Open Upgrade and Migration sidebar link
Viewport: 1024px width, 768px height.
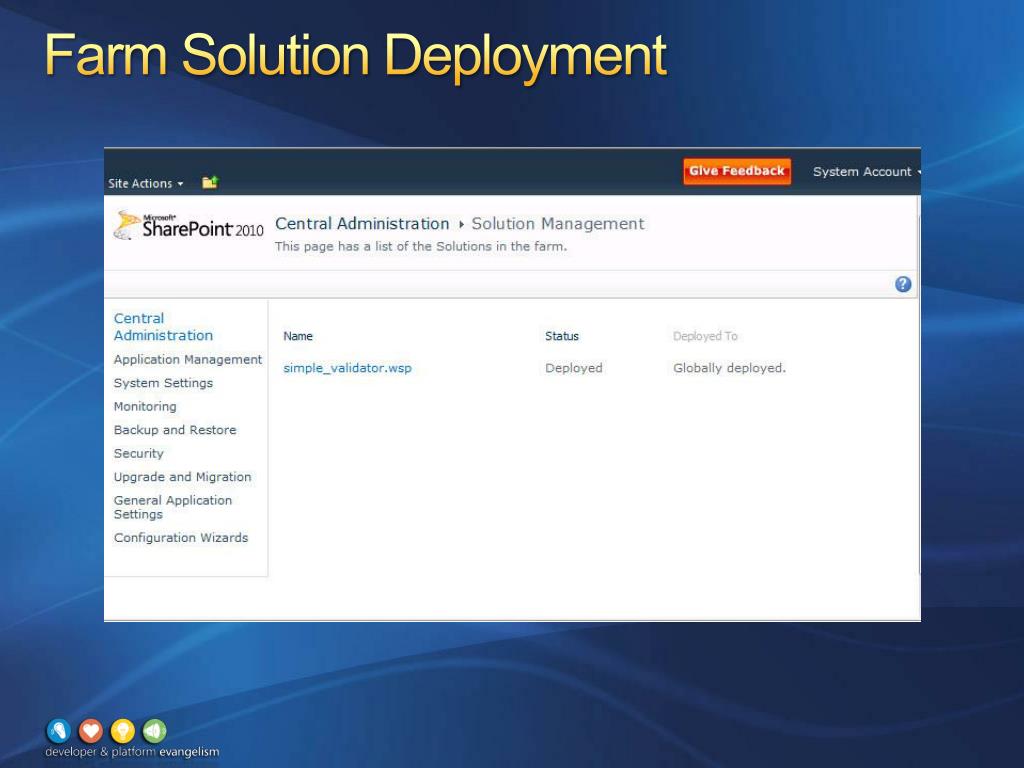click(x=182, y=477)
